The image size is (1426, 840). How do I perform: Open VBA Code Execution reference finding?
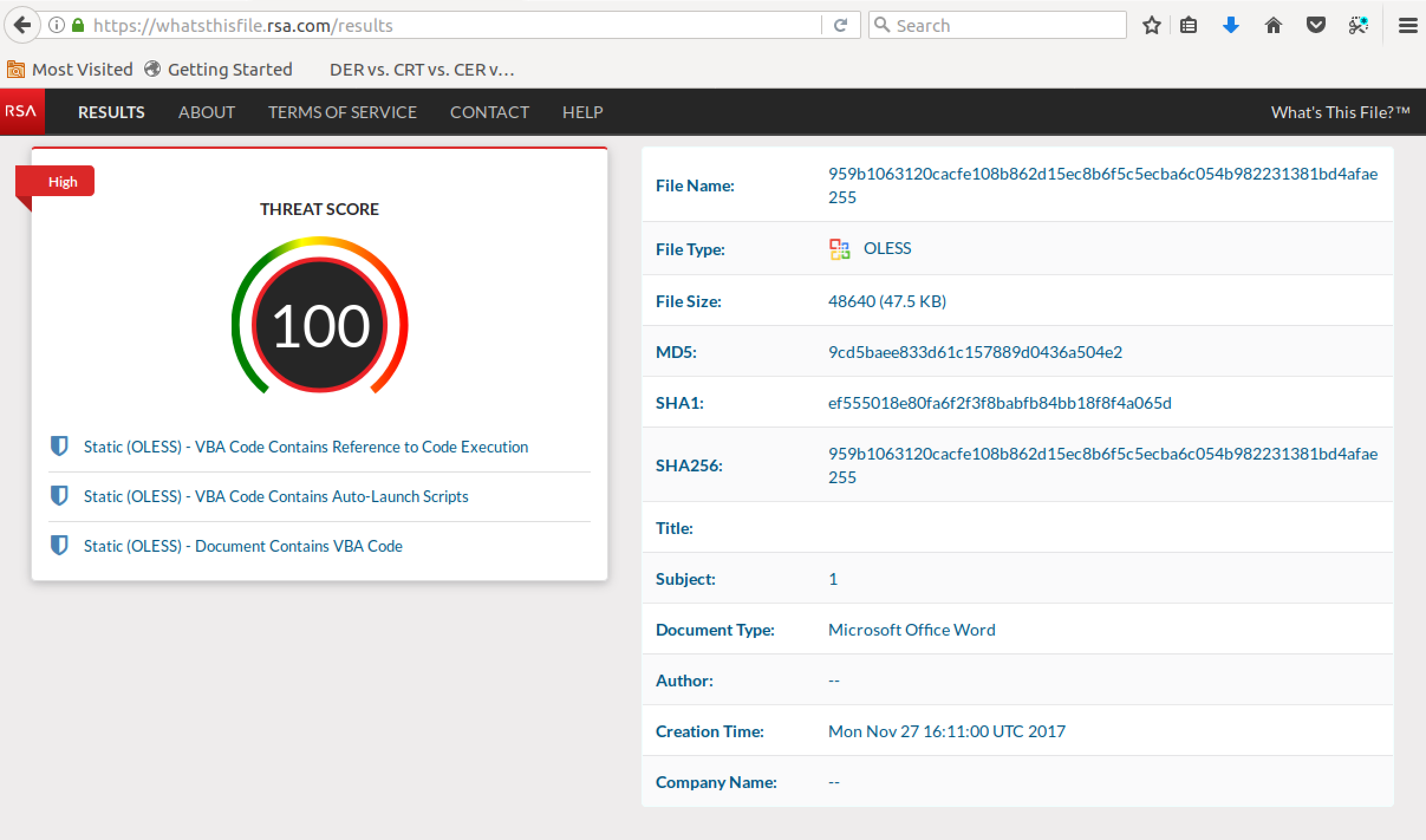pos(305,447)
